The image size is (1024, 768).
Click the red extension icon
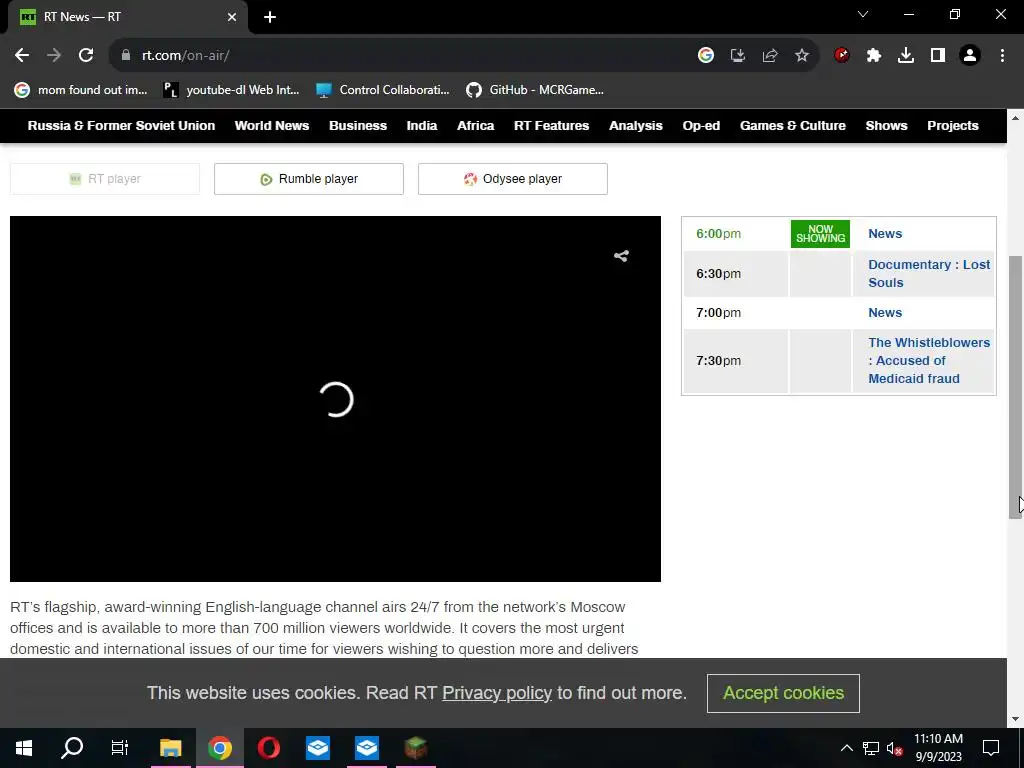tap(842, 56)
